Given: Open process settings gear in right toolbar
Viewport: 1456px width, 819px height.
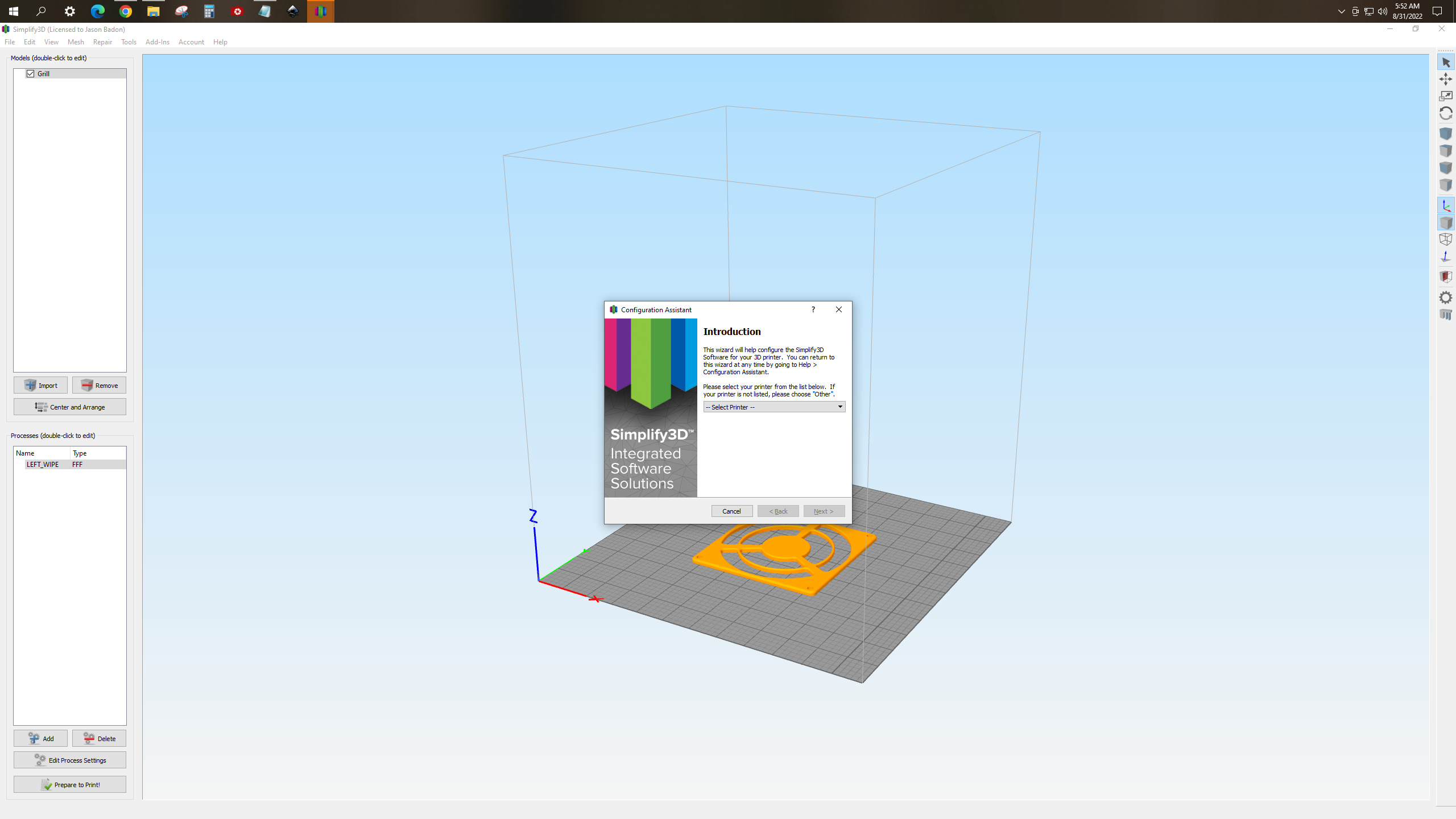Looking at the screenshot, I should (x=1446, y=297).
